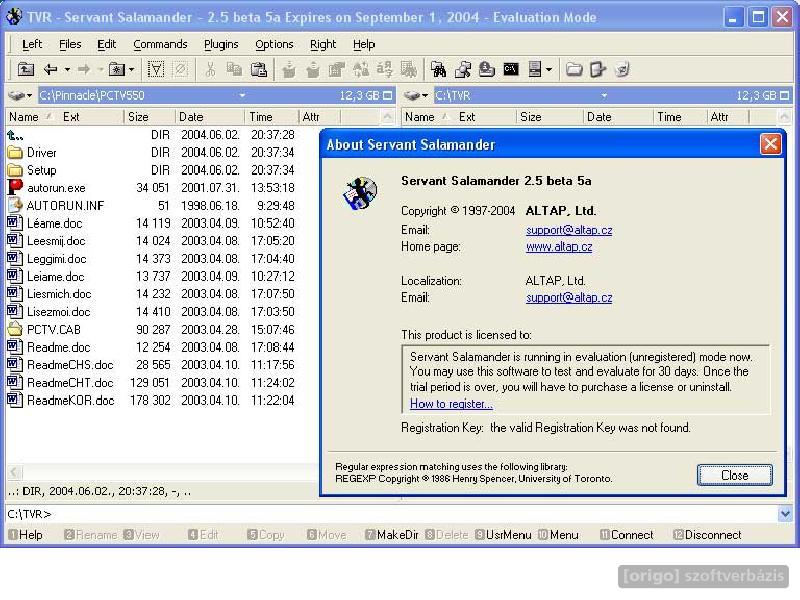The width and height of the screenshot is (800, 600).
Task: Click the grayed Forward arrow icon
Action: click(x=84, y=69)
